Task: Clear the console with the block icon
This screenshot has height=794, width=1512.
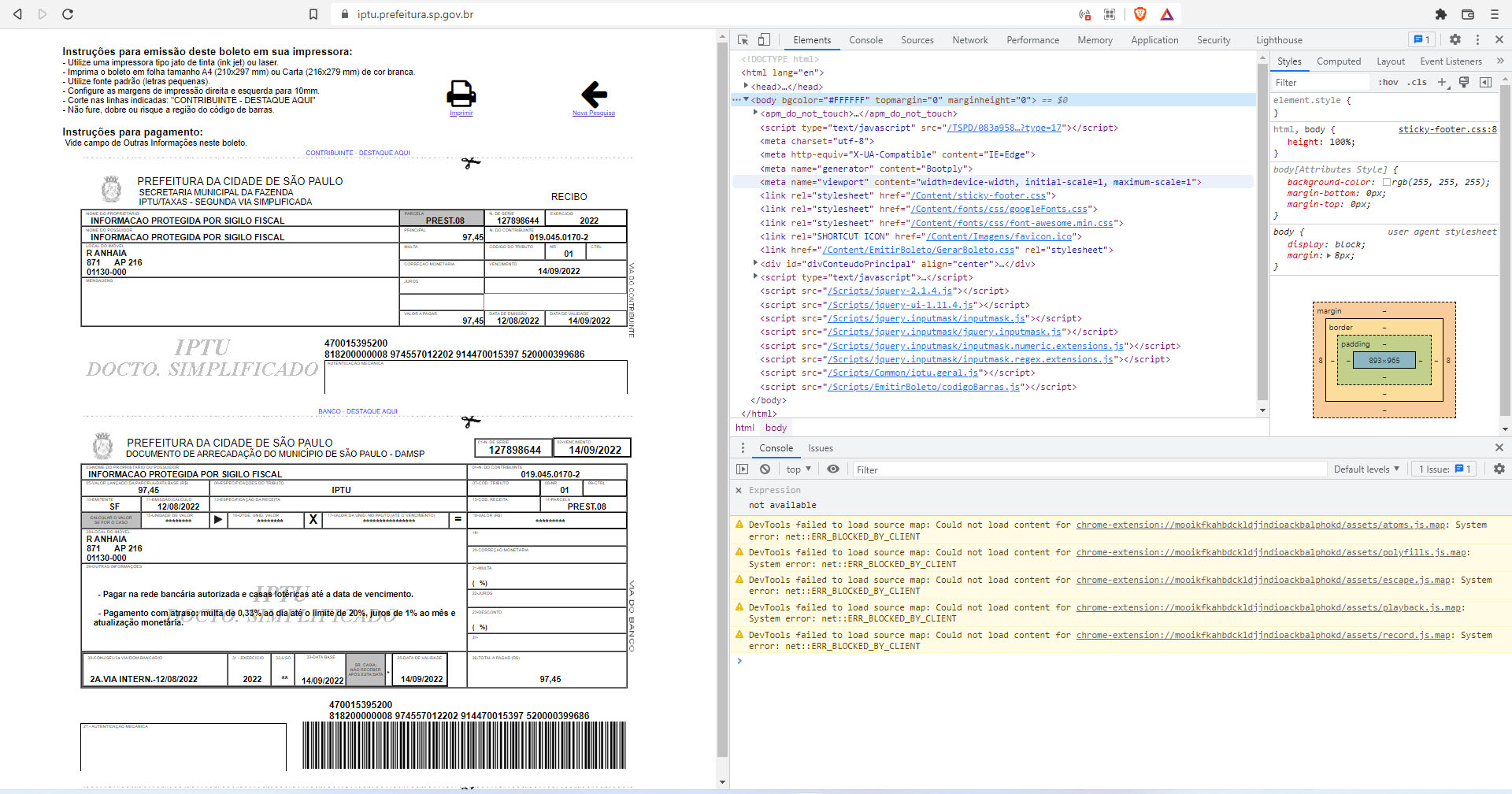Action: click(x=765, y=469)
